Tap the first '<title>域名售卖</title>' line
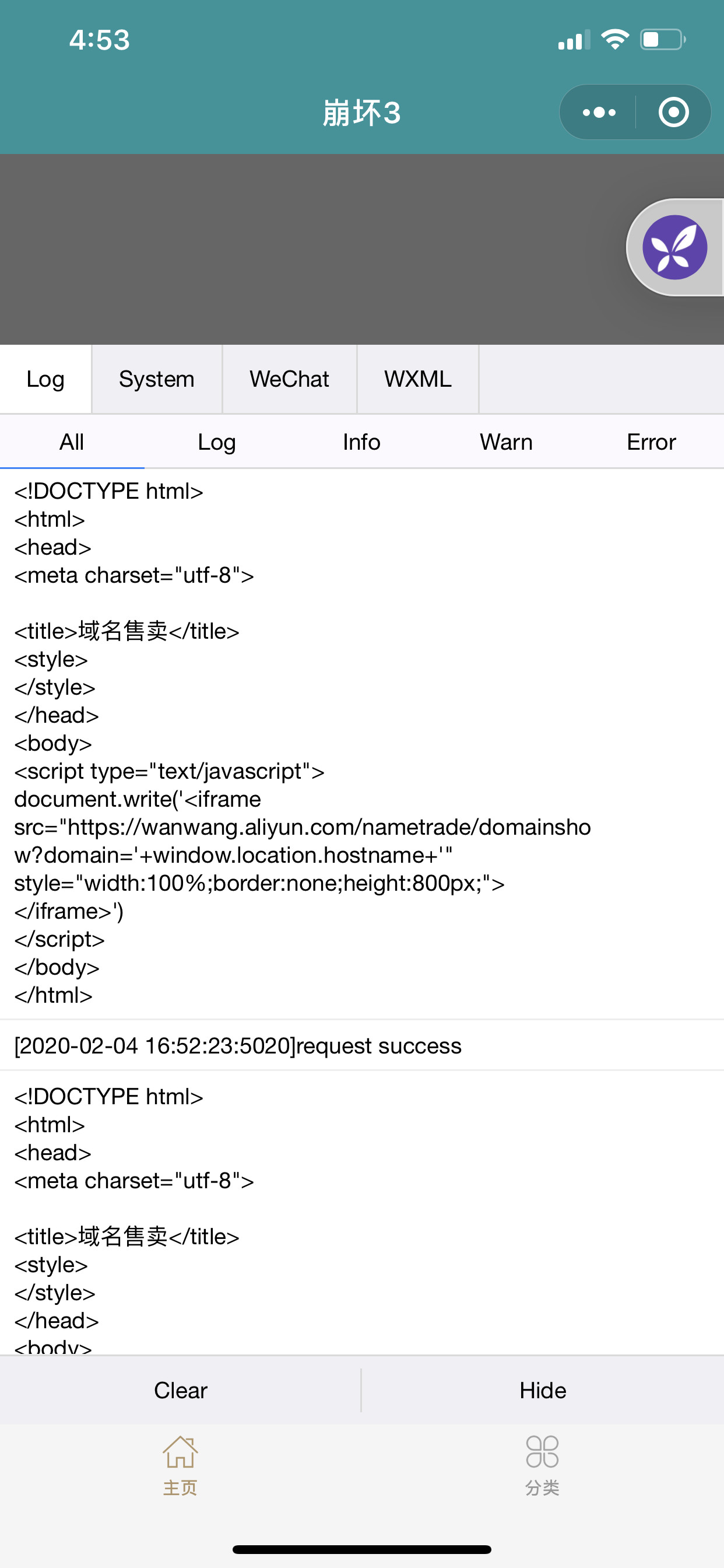 [126, 631]
